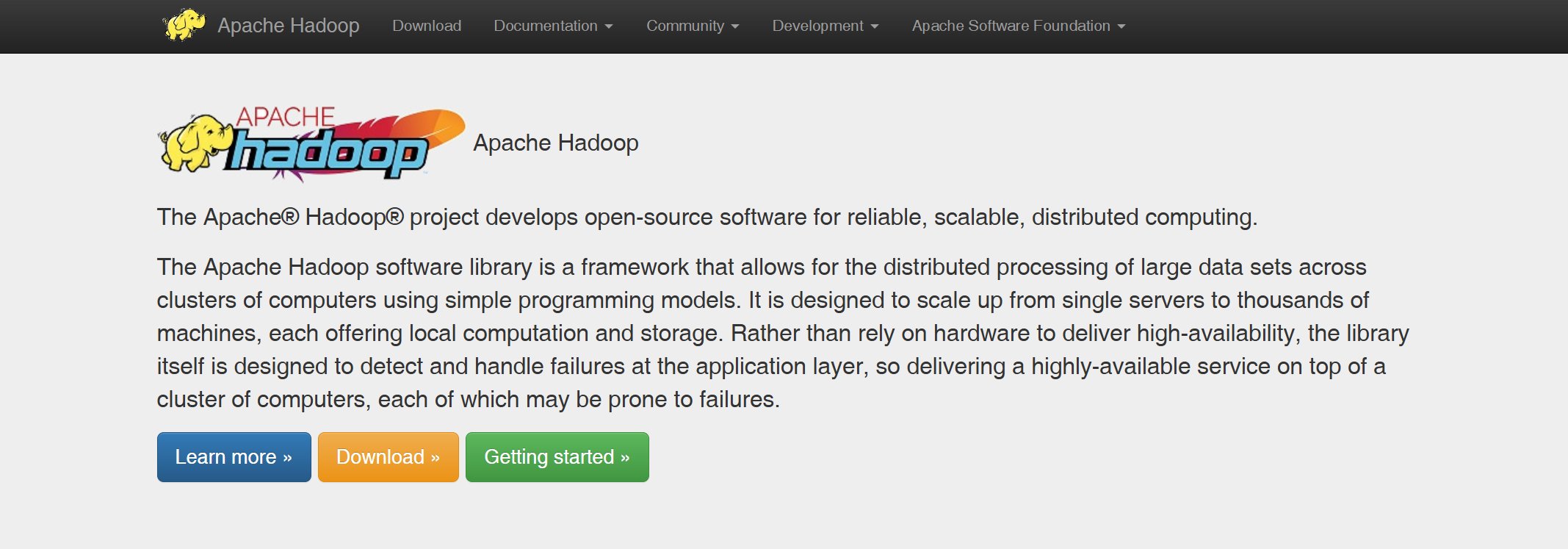Expand the Development dropdown menu

(x=825, y=26)
